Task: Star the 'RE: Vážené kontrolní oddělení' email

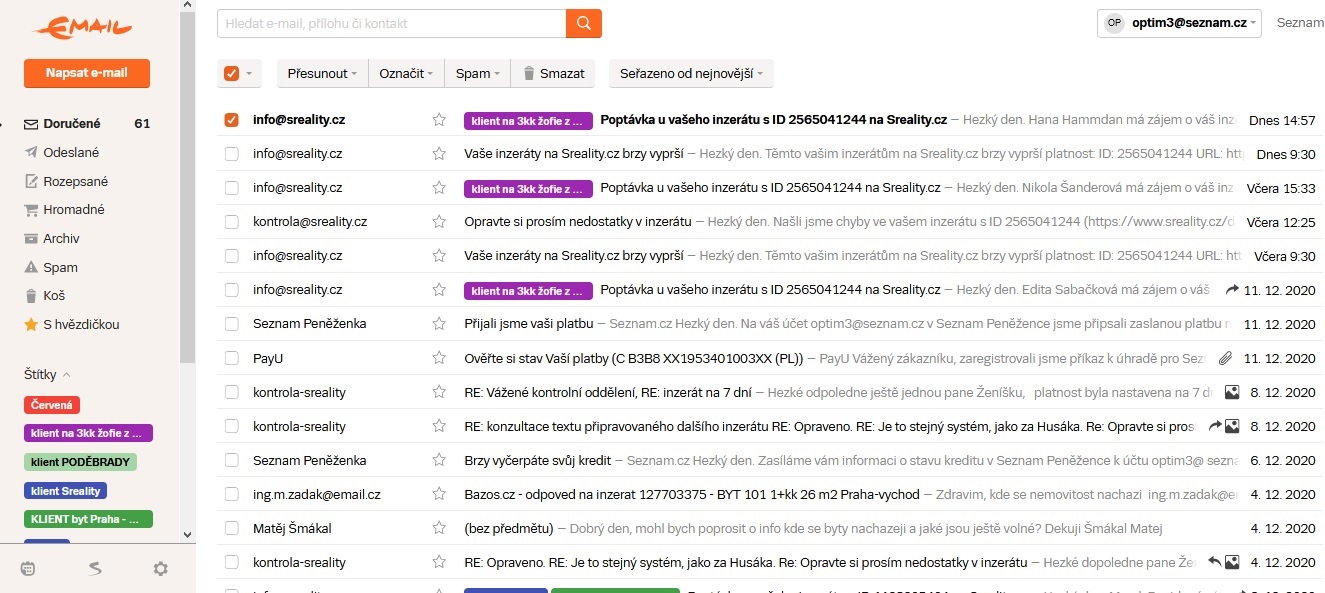Action: click(439, 392)
